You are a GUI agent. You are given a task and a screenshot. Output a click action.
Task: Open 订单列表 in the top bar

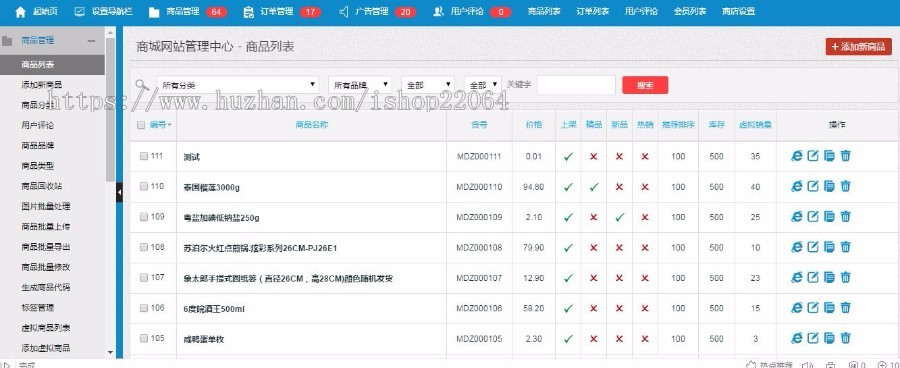coord(593,11)
